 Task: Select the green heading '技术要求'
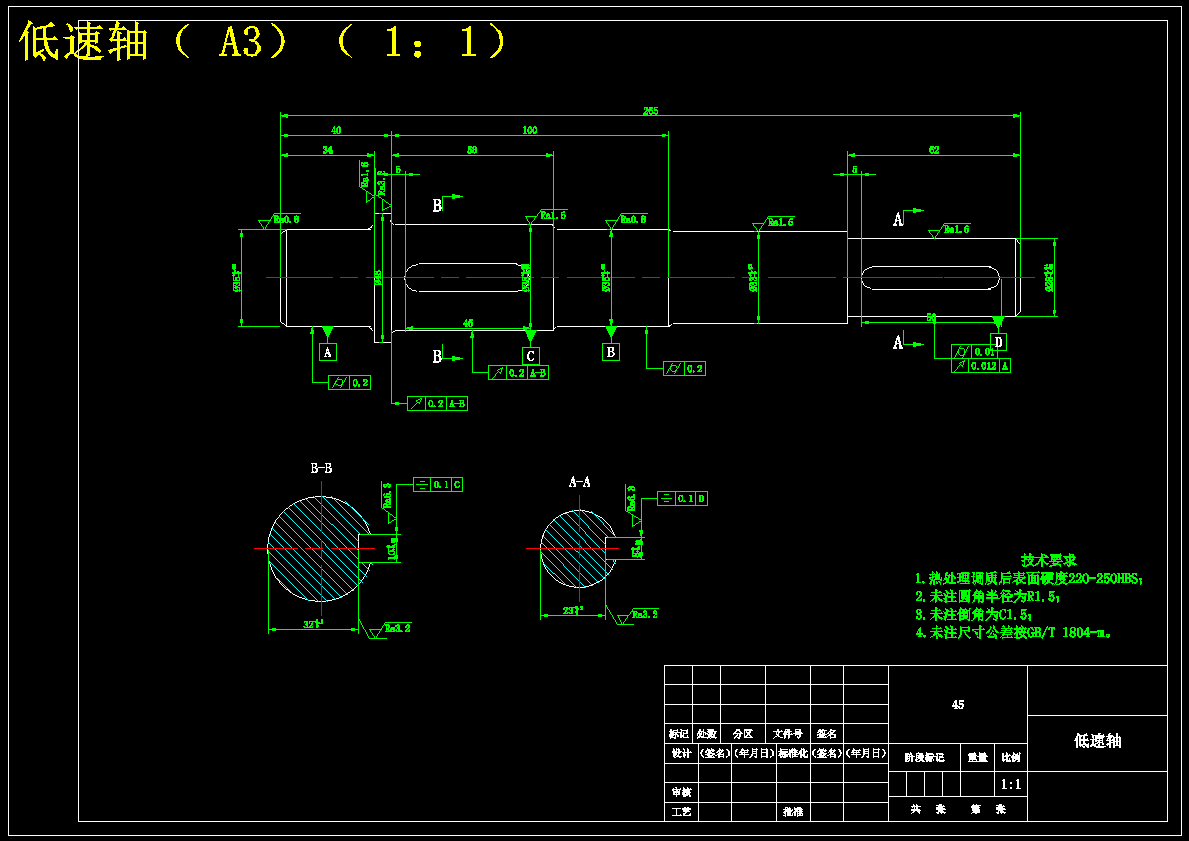[x=1049, y=560]
